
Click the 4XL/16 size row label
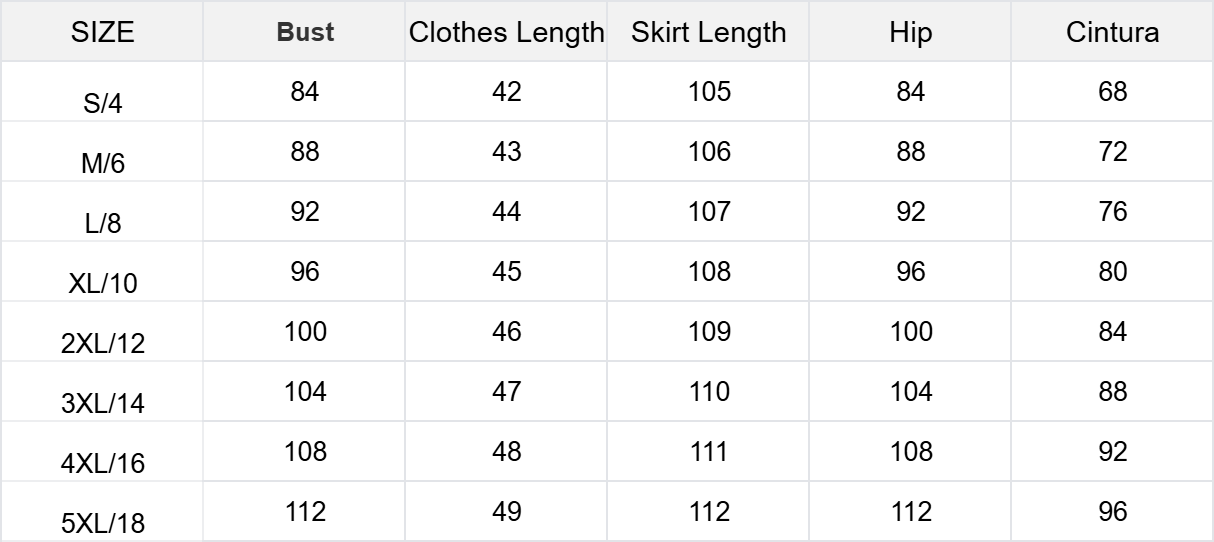[103, 464]
